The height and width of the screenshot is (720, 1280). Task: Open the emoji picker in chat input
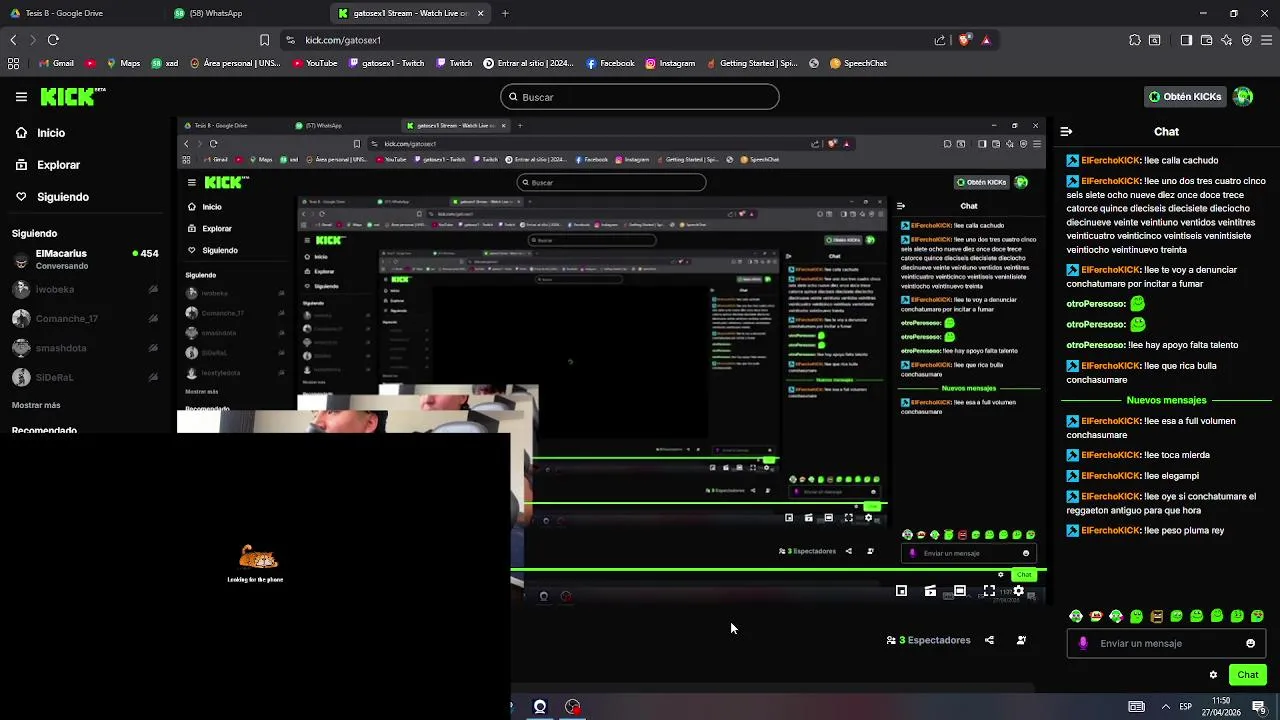point(1250,643)
